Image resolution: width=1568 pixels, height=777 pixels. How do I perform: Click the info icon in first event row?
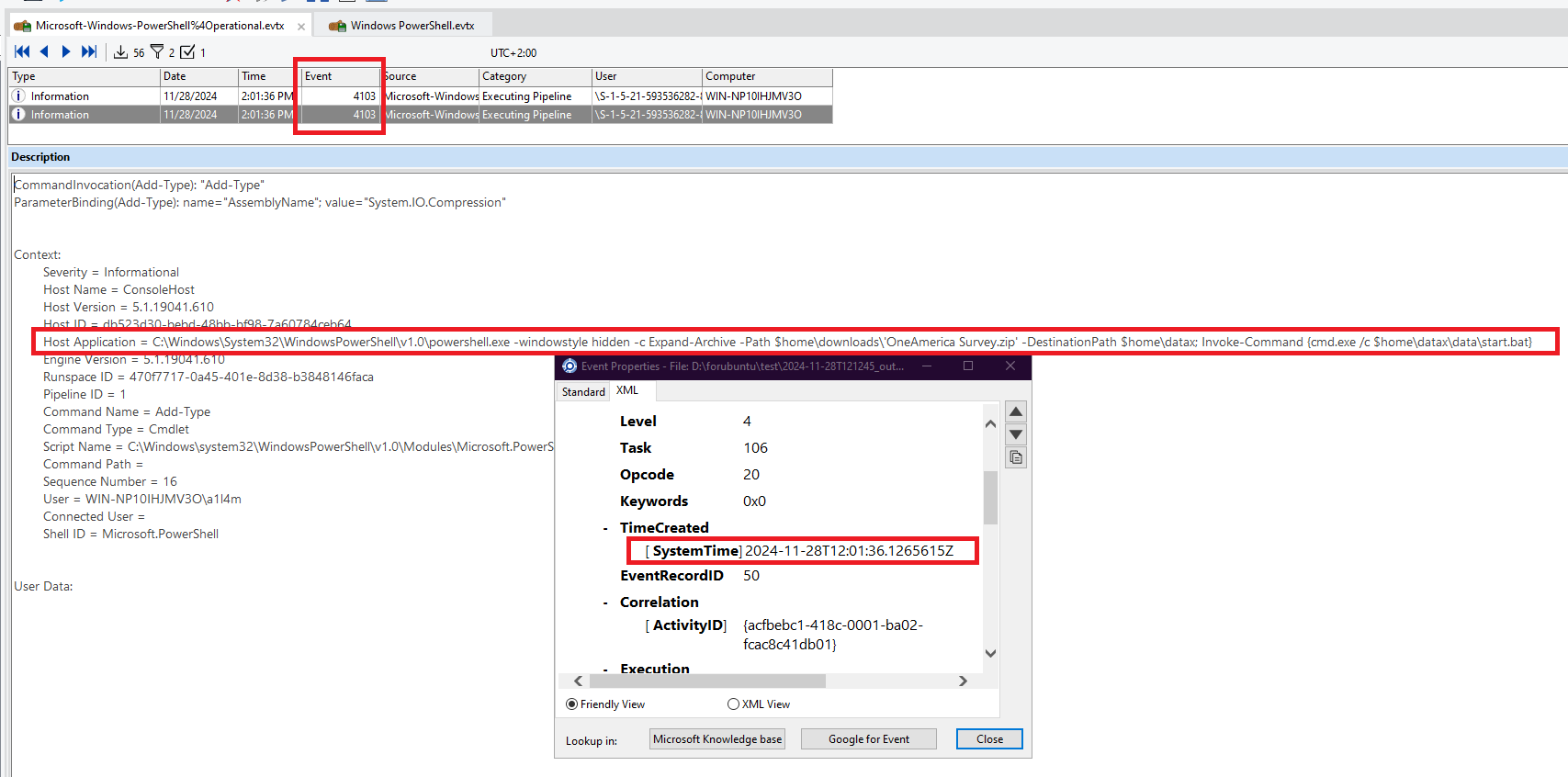[18, 96]
